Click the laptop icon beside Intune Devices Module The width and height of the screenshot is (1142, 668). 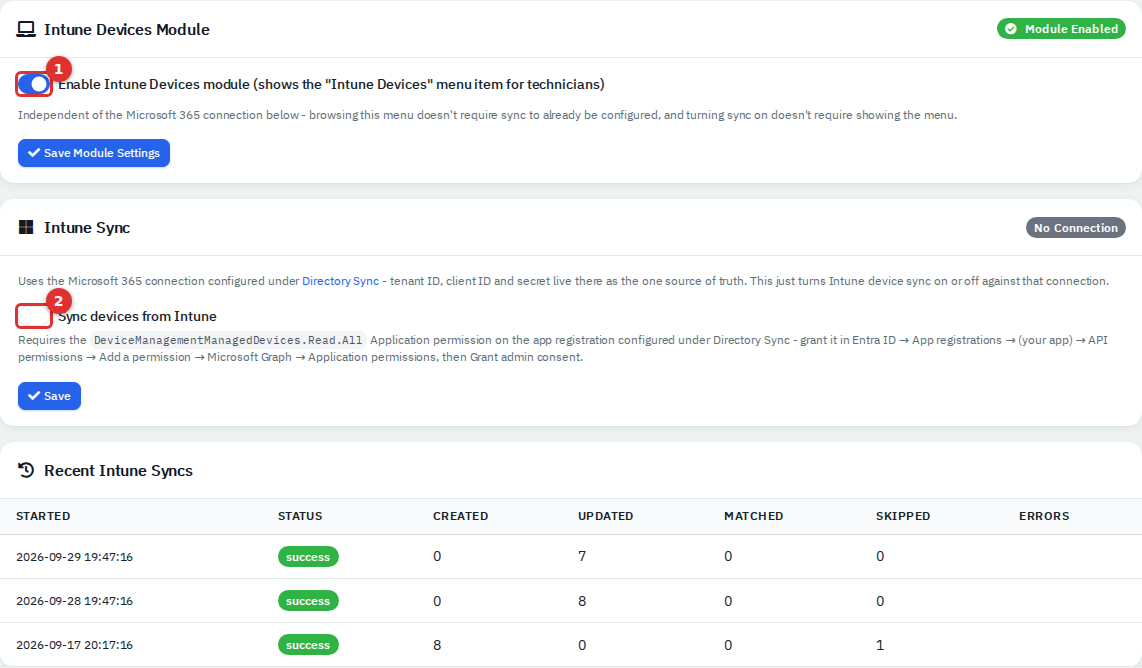pyautogui.click(x=26, y=29)
